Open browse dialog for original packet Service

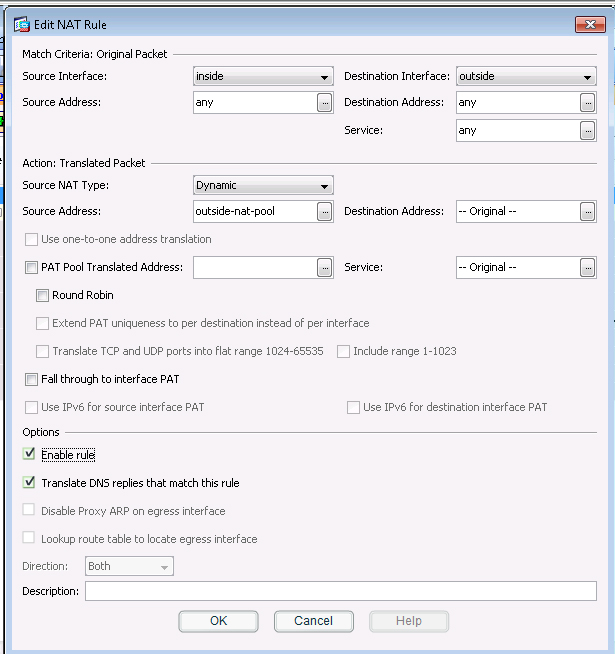[587, 130]
